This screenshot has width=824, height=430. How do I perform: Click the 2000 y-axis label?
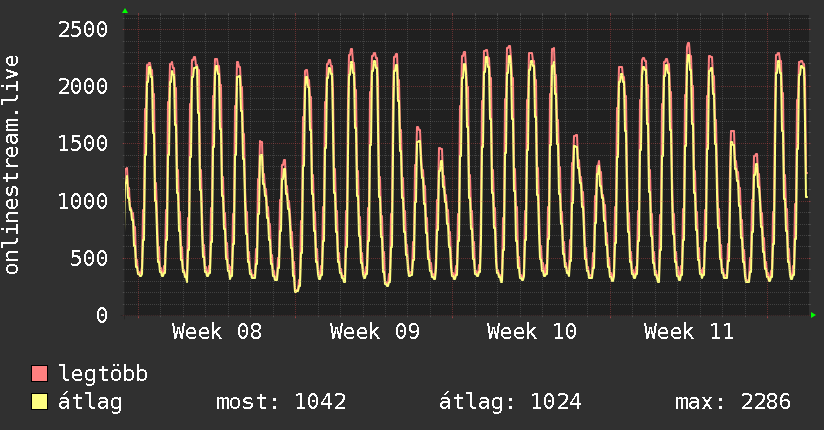[83, 86]
